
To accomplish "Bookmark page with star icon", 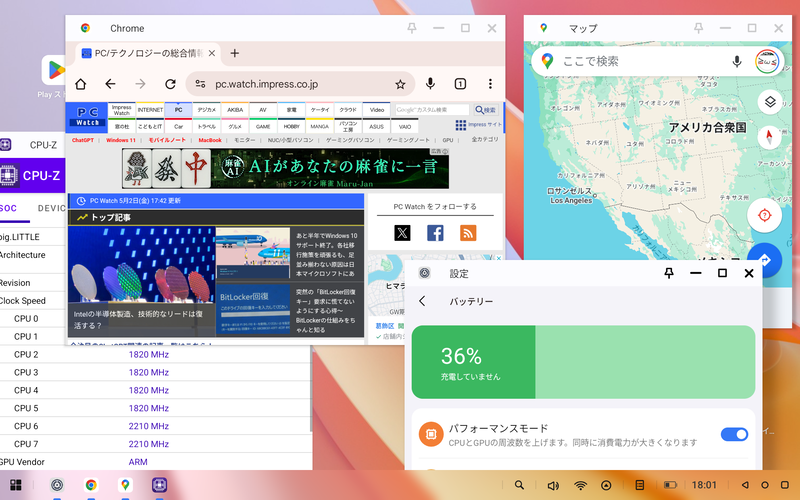I will 401,84.
